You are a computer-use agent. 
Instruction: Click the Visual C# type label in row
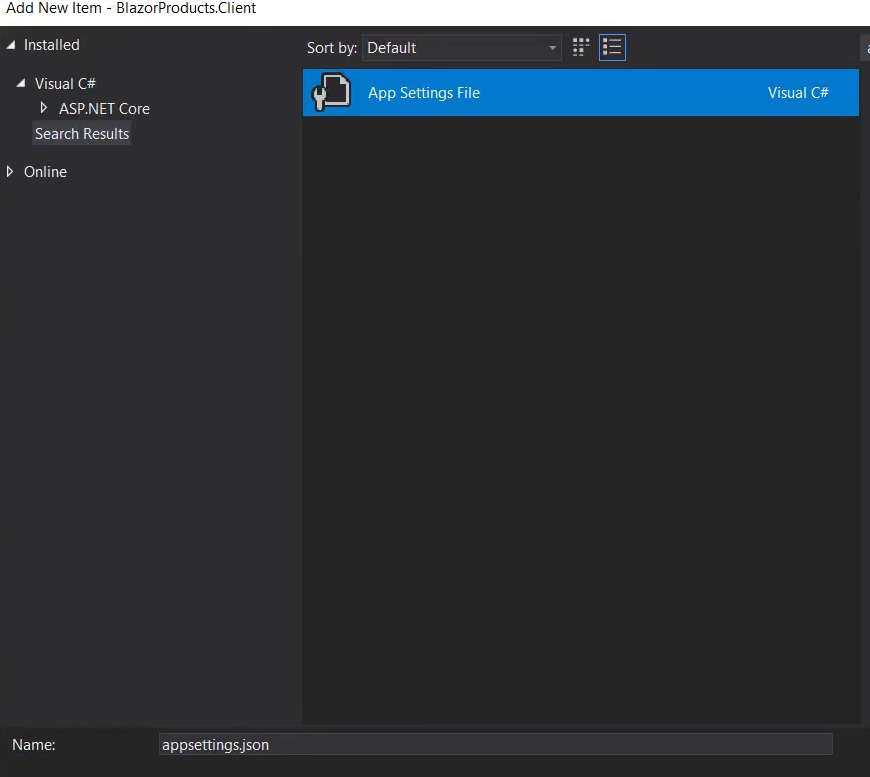coord(798,93)
